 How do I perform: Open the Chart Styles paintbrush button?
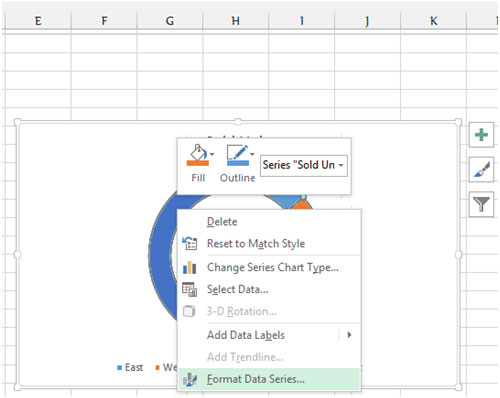click(481, 170)
